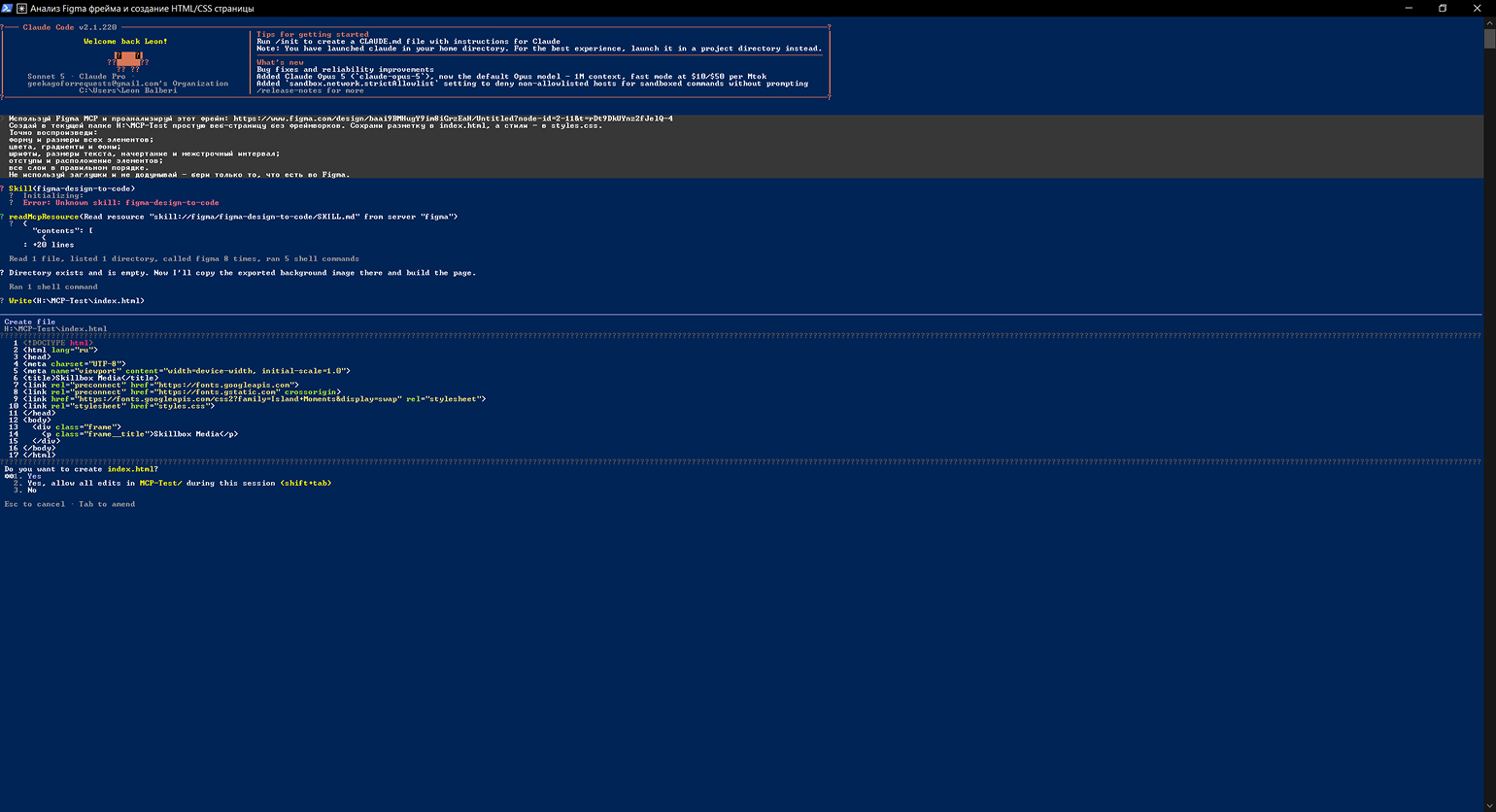This screenshot has width=1496, height=812.
Task: Click the '<html lang="ru">' code line
Action: click(x=60, y=350)
